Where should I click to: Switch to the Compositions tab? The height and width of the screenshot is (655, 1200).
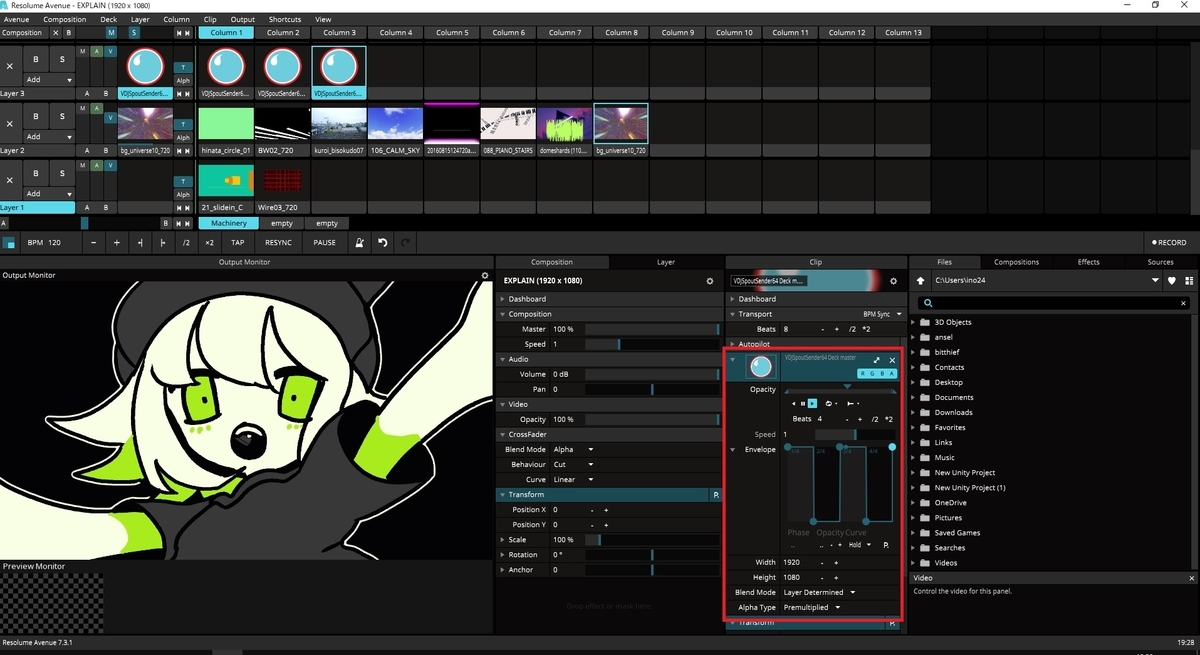click(x=1016, y=262)
